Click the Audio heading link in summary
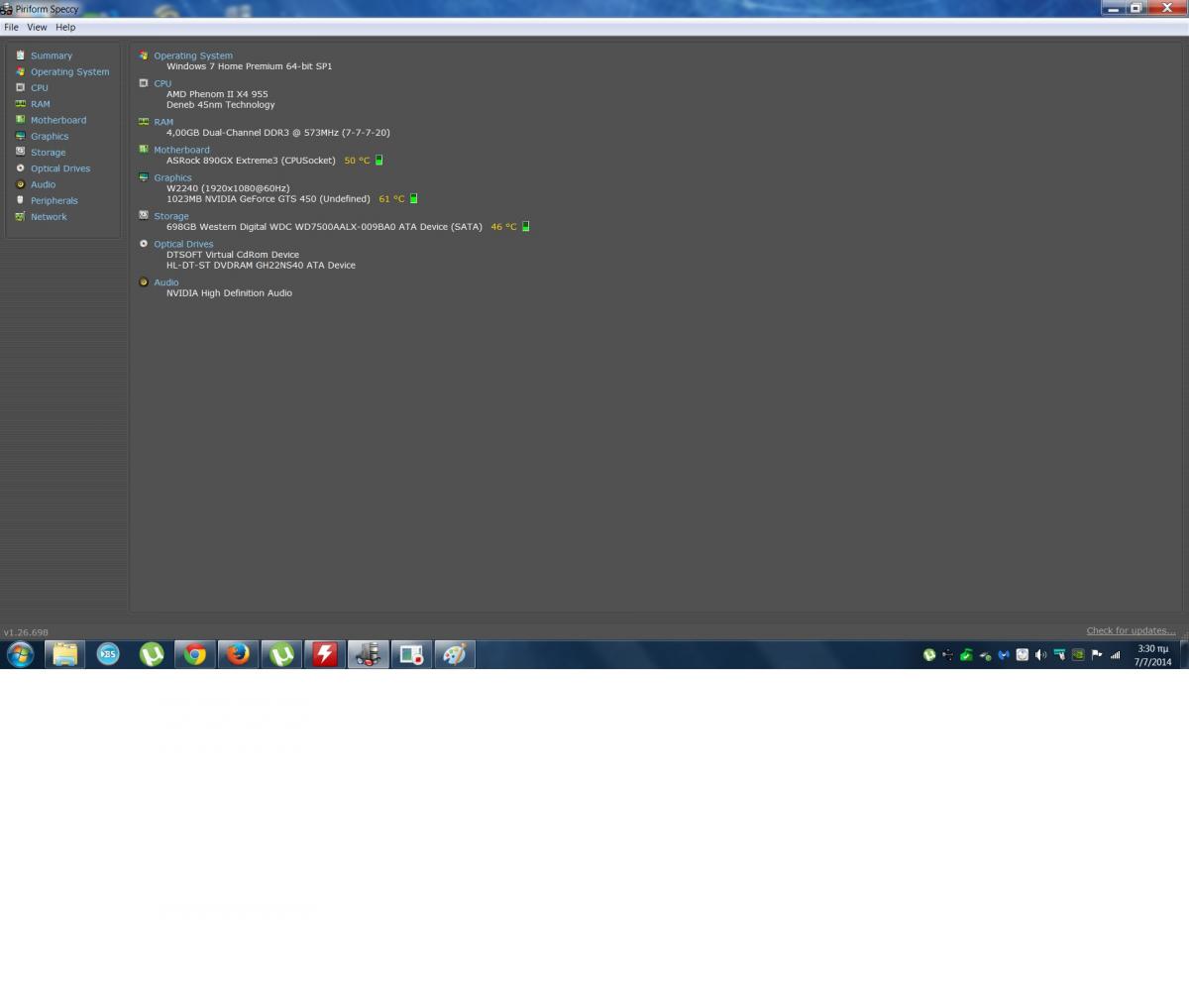Screen dimensions: 1189x1008 165,282
